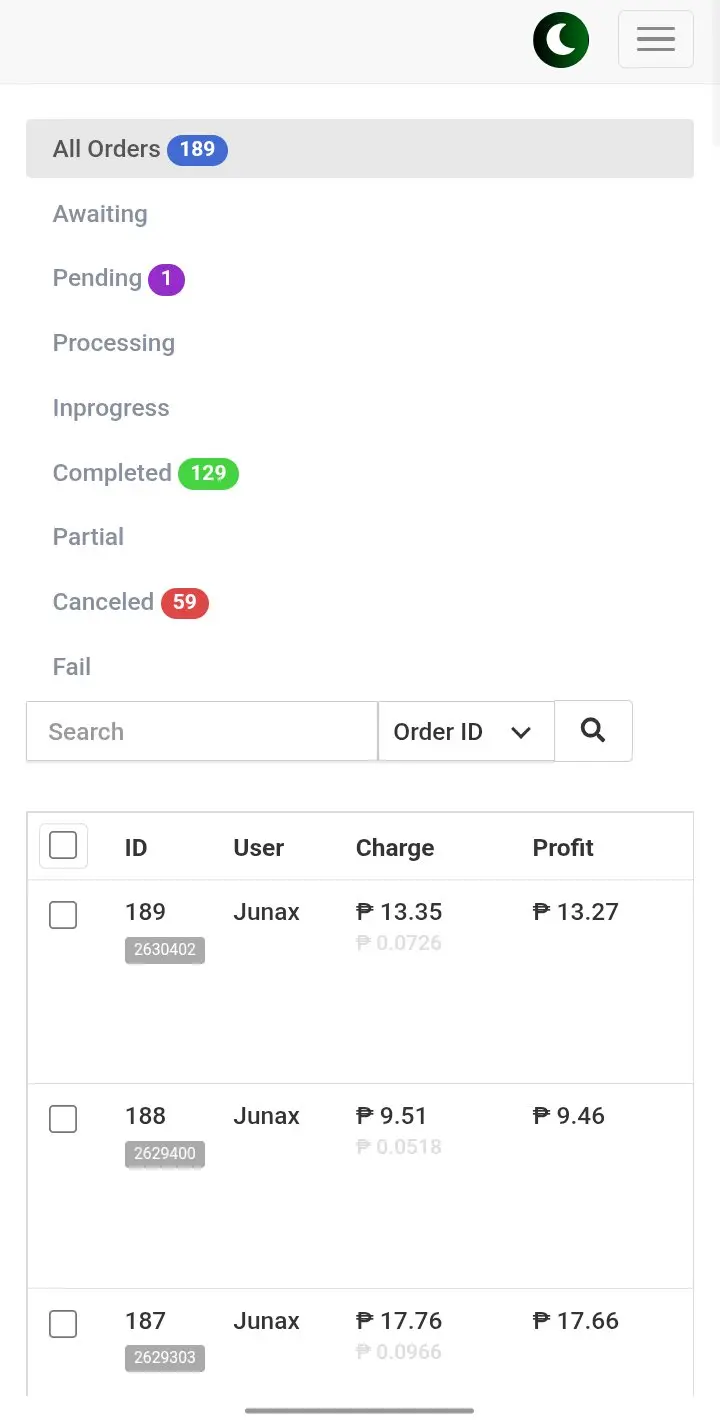Open the hamburger navigation menu
The image size is (720, 1424).
656,40
